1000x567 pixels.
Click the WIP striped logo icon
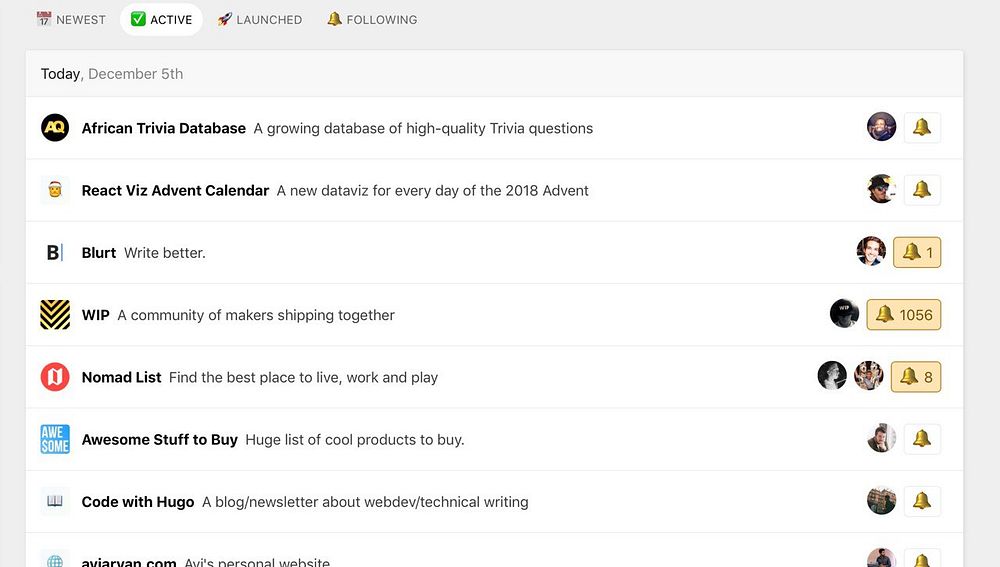pyautogui.click(x=55, y=315)
